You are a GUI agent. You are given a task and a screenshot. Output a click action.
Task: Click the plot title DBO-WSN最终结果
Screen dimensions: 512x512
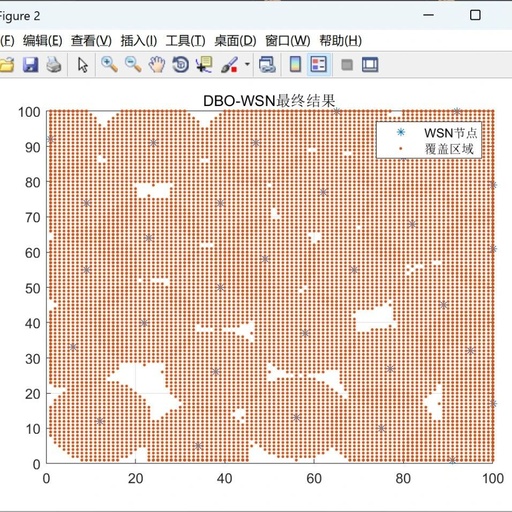coord(269,101)
